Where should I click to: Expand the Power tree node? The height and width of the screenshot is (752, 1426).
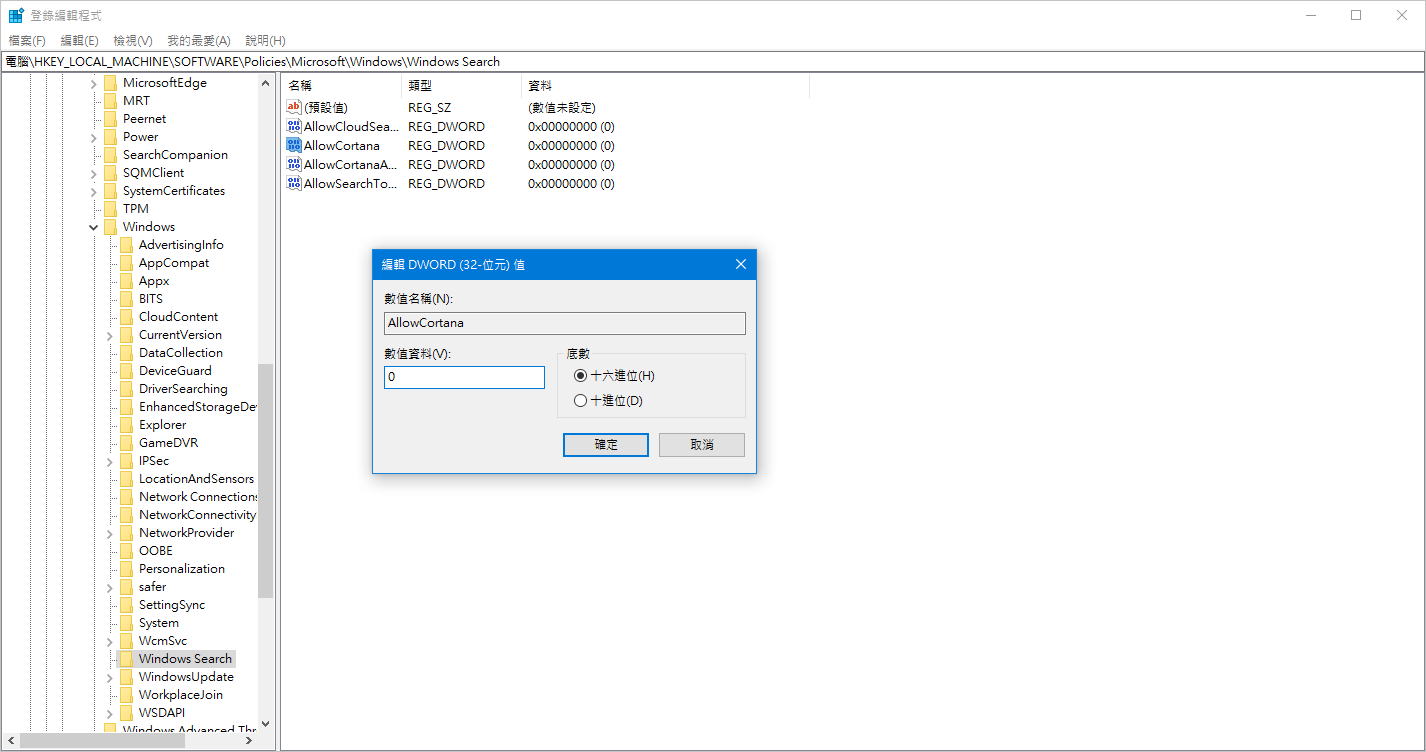tap(94, 137)
